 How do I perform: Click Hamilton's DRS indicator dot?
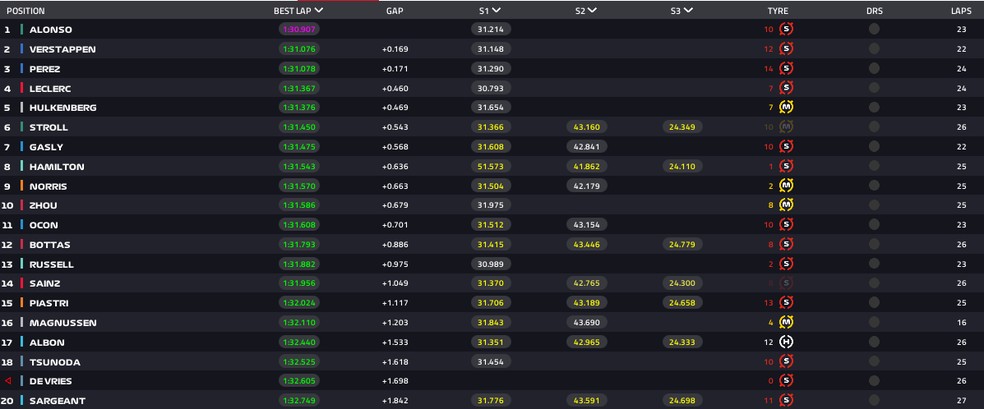coord(874,166)
